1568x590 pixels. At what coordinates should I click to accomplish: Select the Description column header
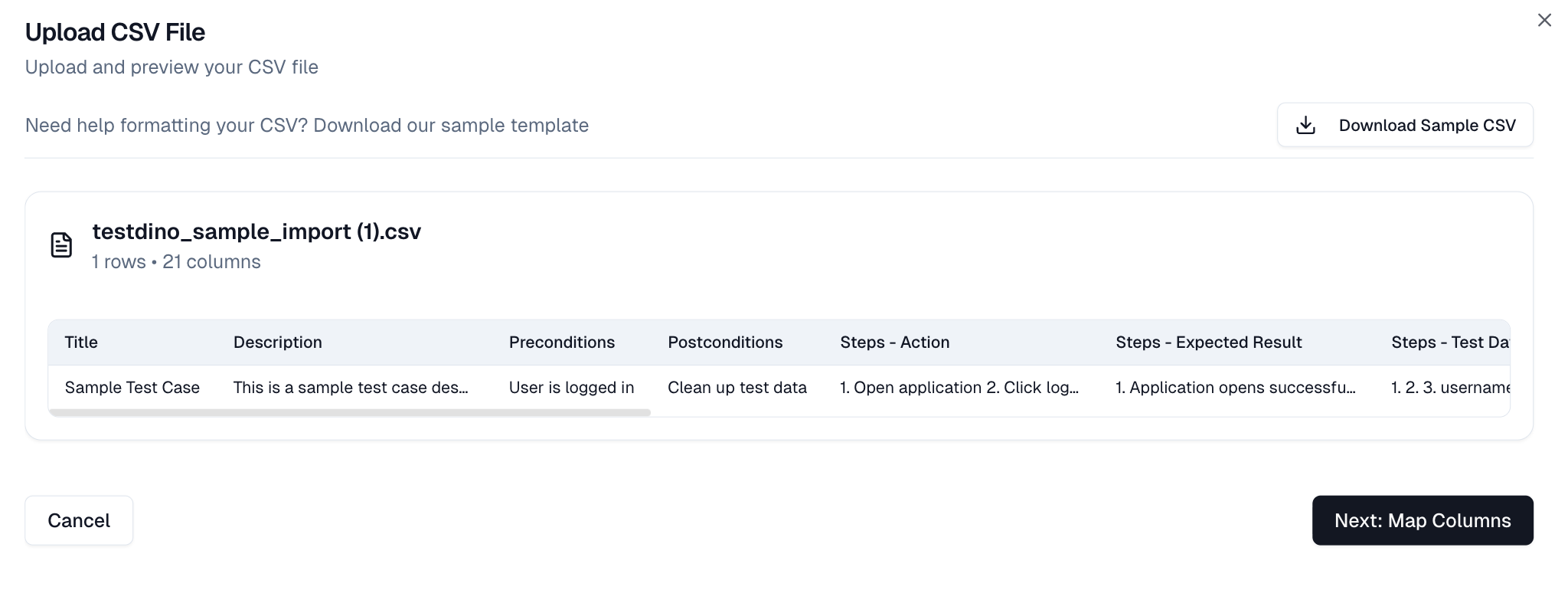277,343
